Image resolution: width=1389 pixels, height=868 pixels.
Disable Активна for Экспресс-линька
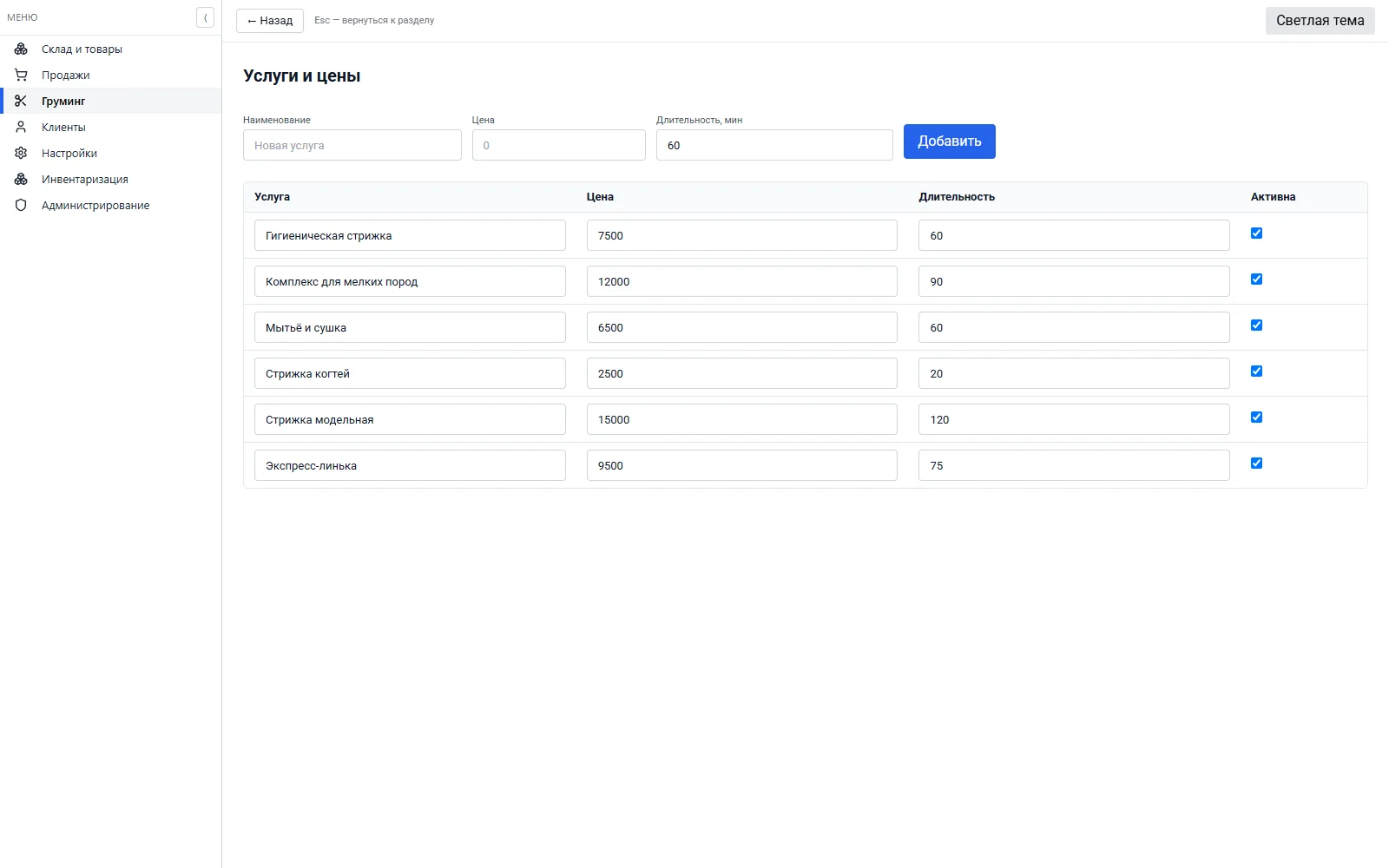(x=1256, y=464)
